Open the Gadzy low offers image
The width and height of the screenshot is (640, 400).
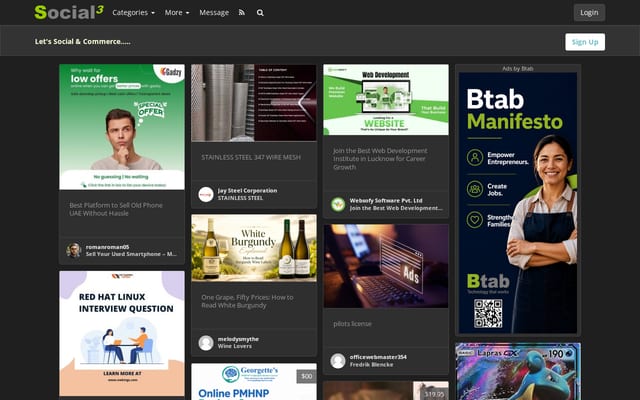click(122, 127)
